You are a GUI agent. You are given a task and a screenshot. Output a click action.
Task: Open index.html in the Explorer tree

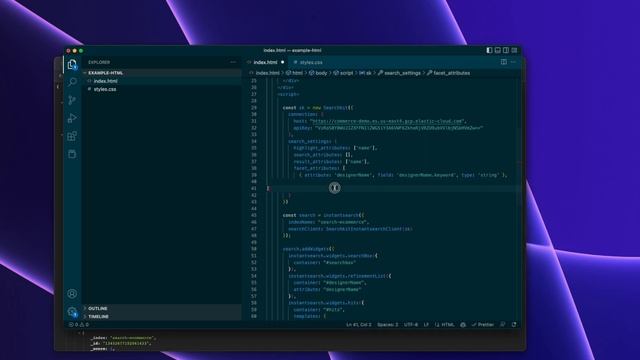[162, 81]
